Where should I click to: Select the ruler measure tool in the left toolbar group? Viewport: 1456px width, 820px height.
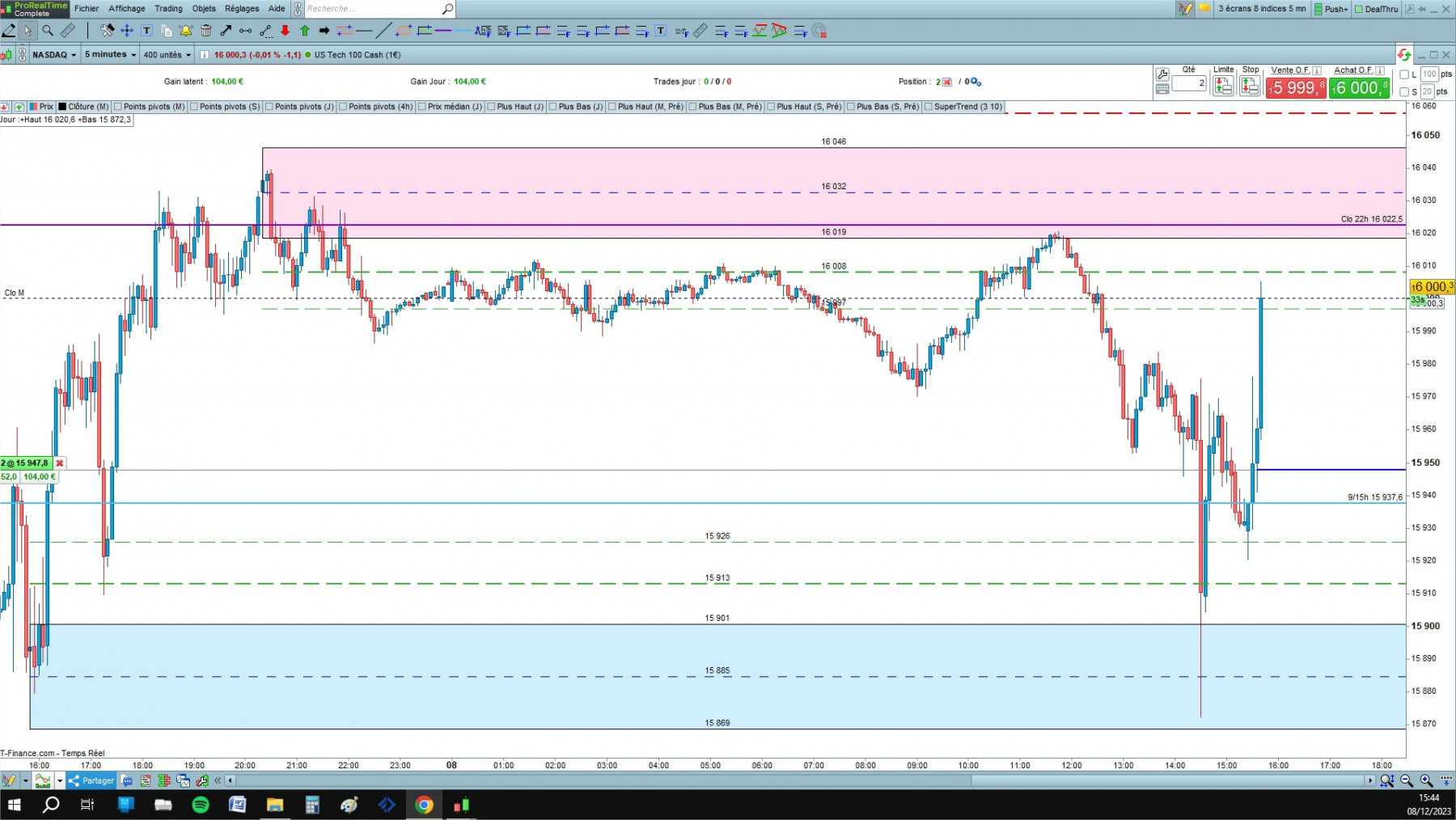coord(68,31)
